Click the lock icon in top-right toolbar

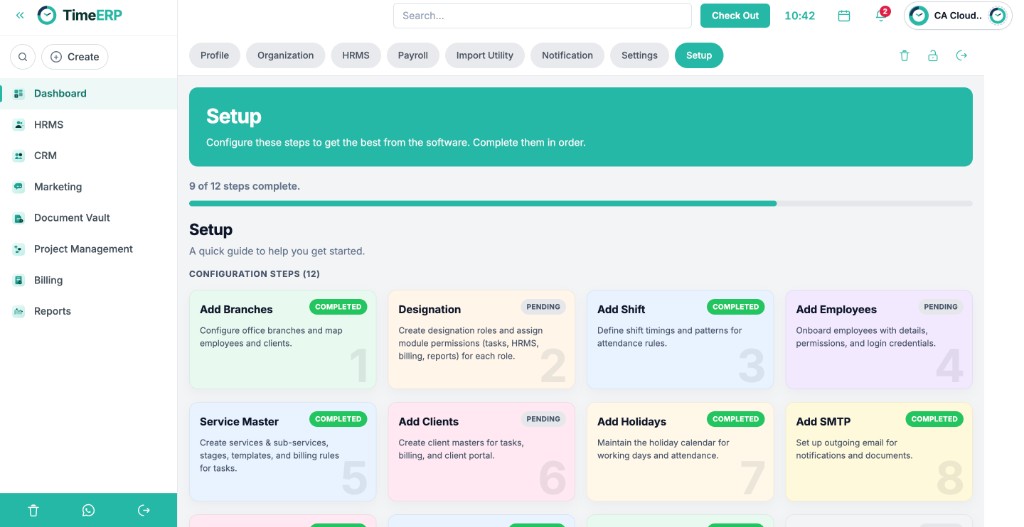click(x=933, y=56)
